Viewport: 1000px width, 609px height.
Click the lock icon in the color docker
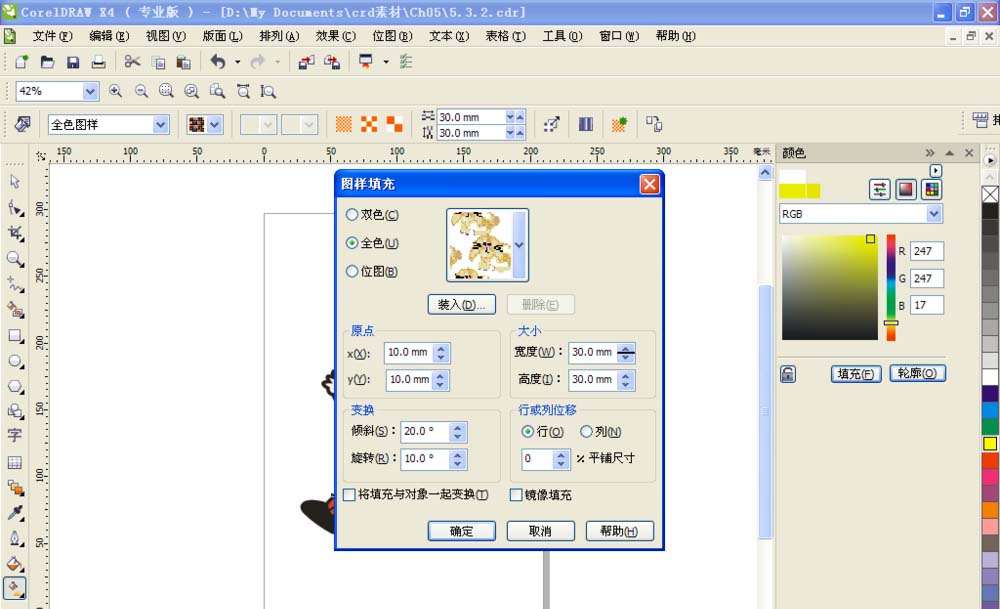point(788,374)
